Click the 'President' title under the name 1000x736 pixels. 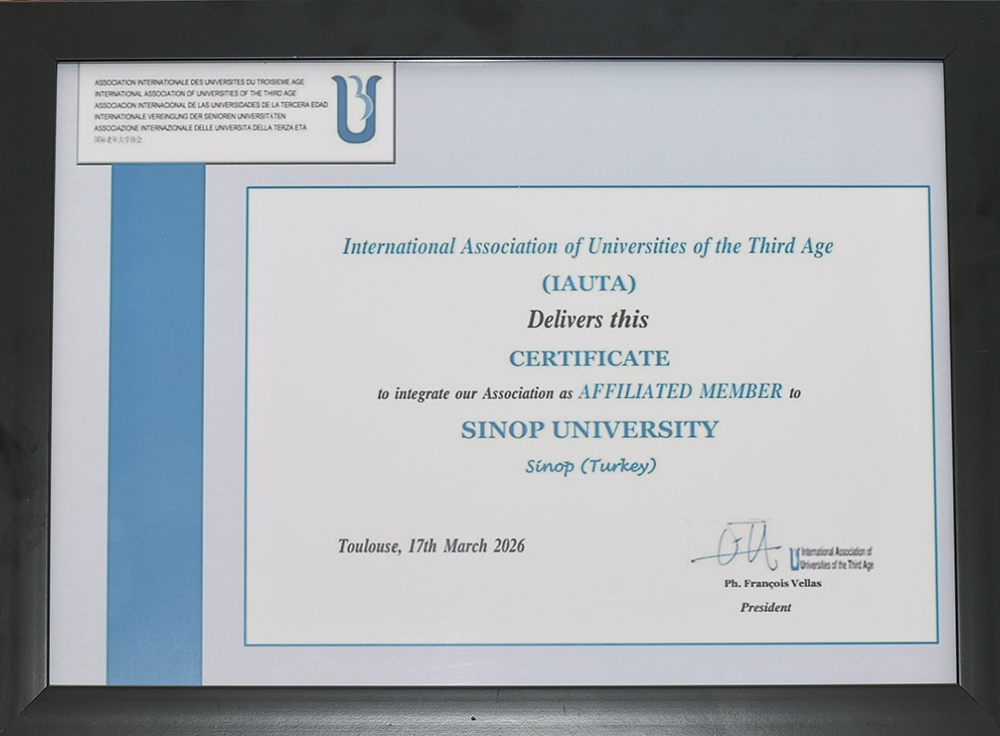765,607
